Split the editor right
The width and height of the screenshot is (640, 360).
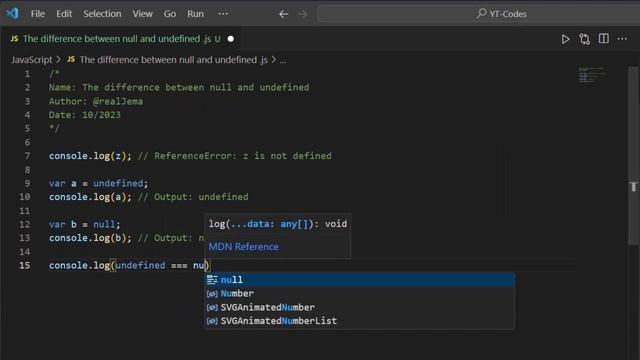pyautogui.click(x=604, y=39)
